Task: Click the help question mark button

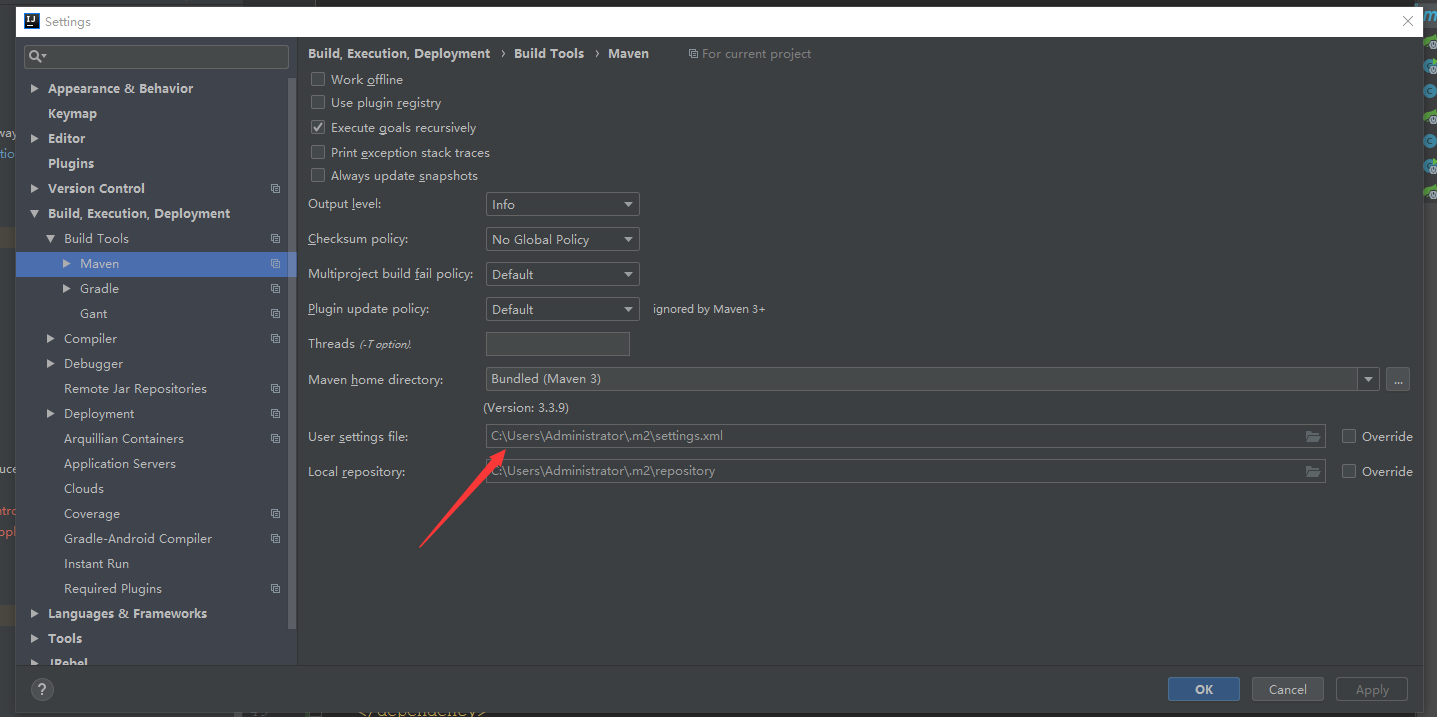Action: click(42, 689)
